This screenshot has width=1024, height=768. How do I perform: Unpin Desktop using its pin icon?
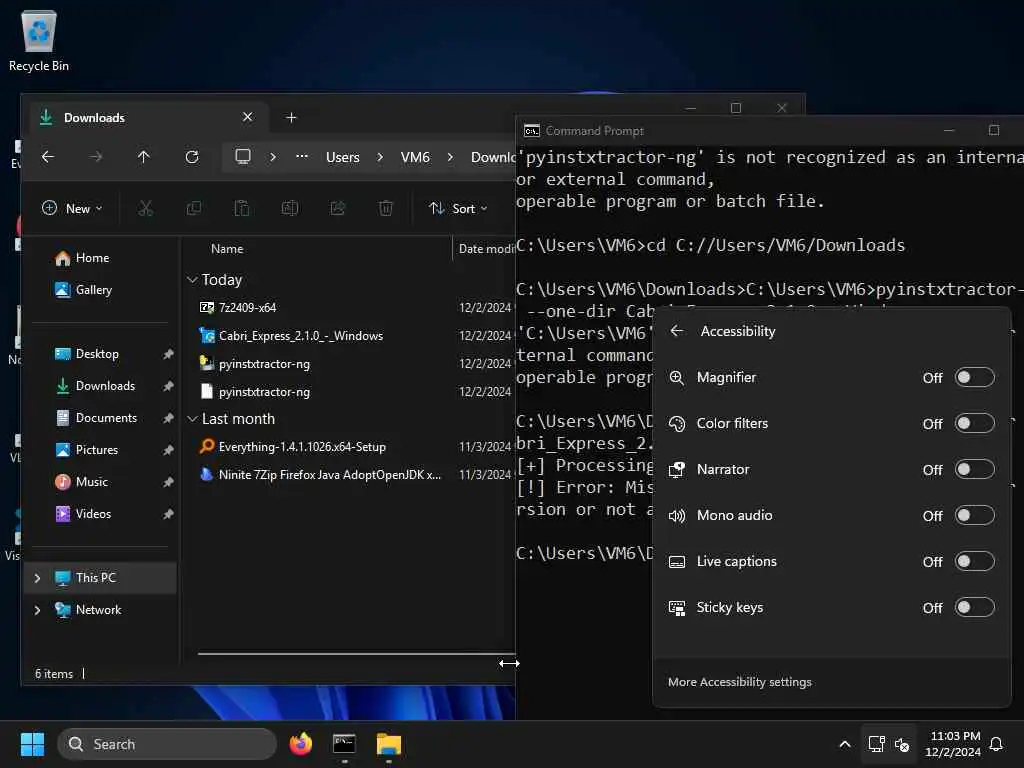(168, 354)
